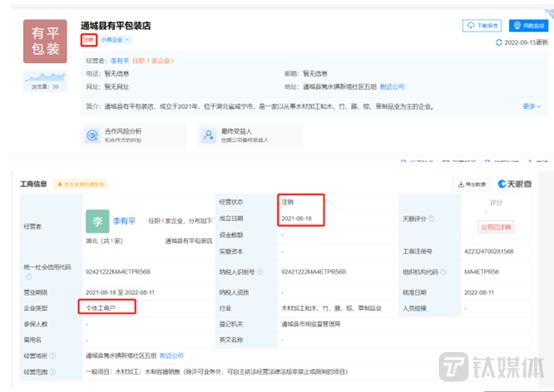Viewport: 554px width, 392px height.
Task: Click the 最终受益人 person icon
Action: pos(208,135)
